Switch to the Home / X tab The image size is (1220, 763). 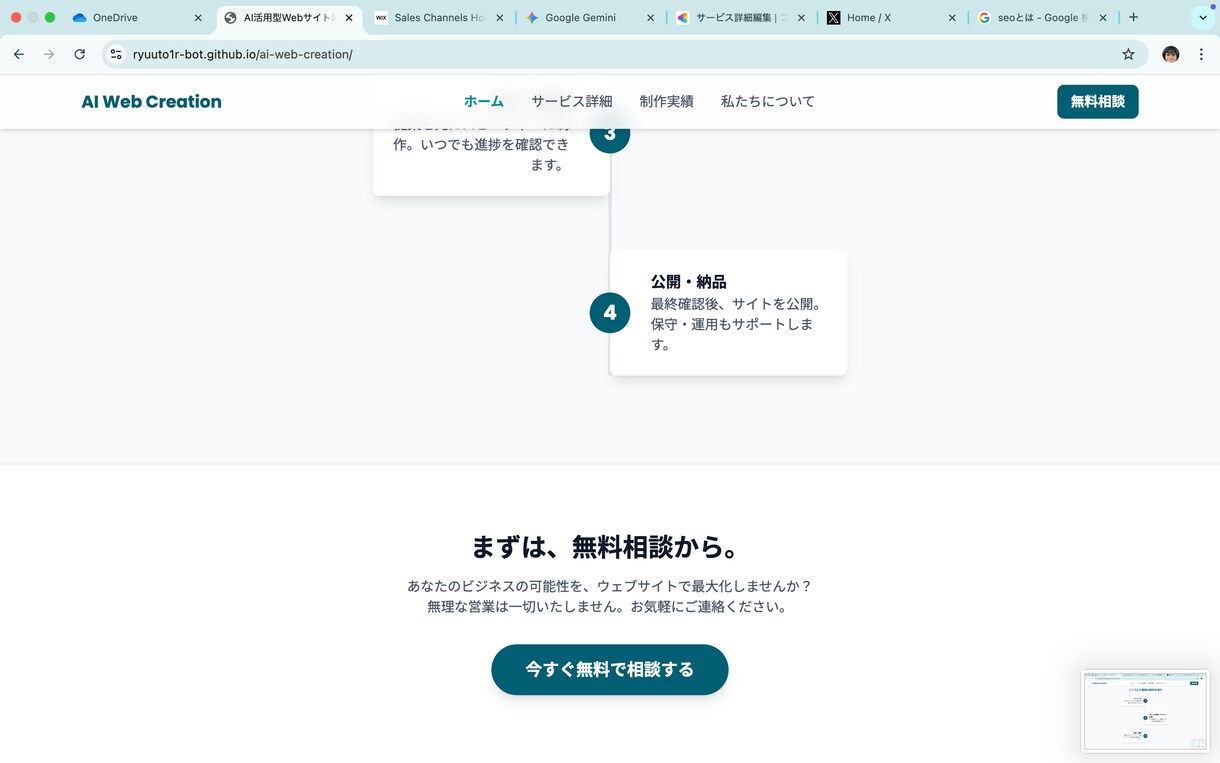tap(892, 18)
